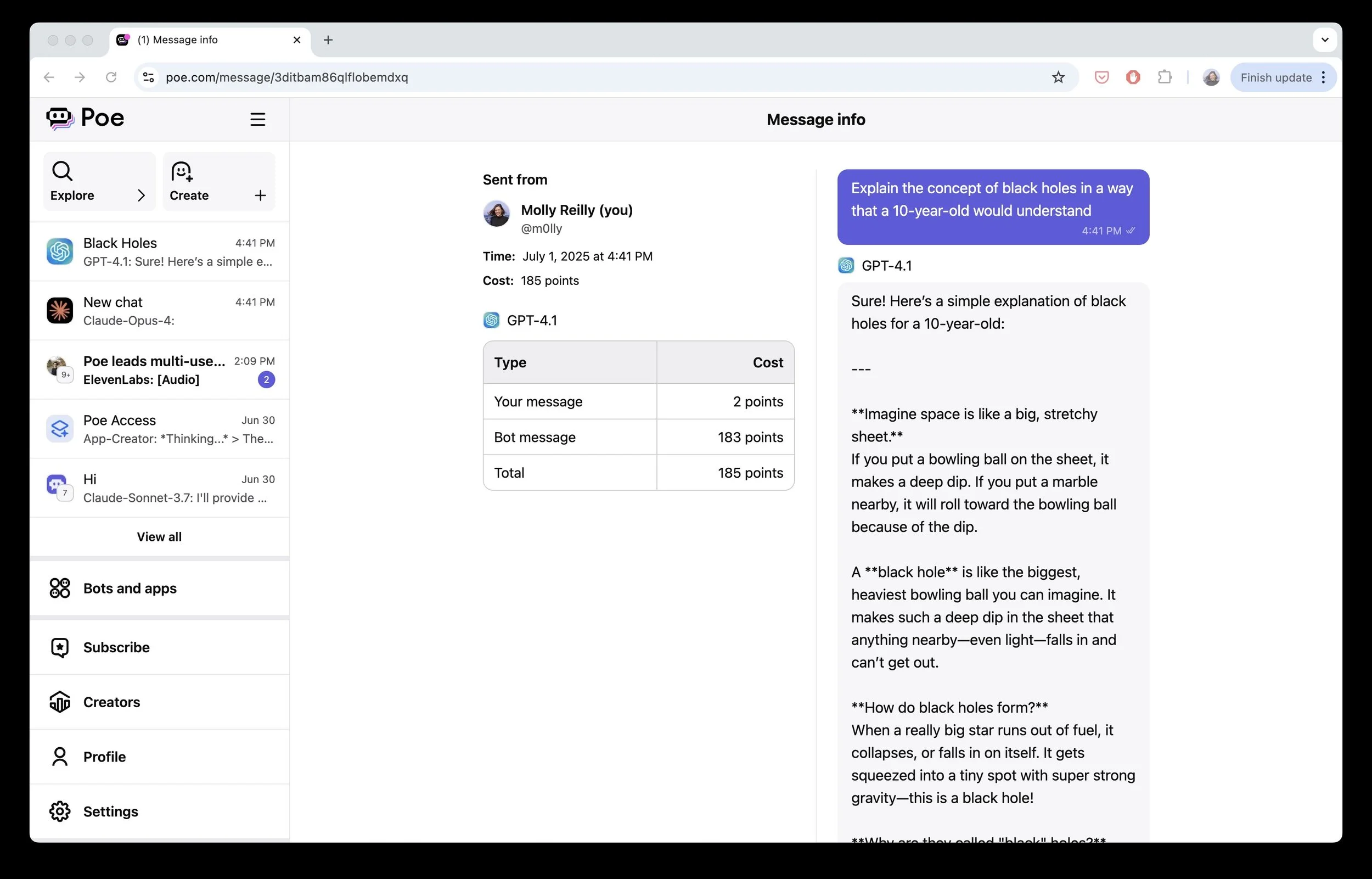Click Molly Reilly's profile avatar

pyautogui.click(x=496, y=214)
